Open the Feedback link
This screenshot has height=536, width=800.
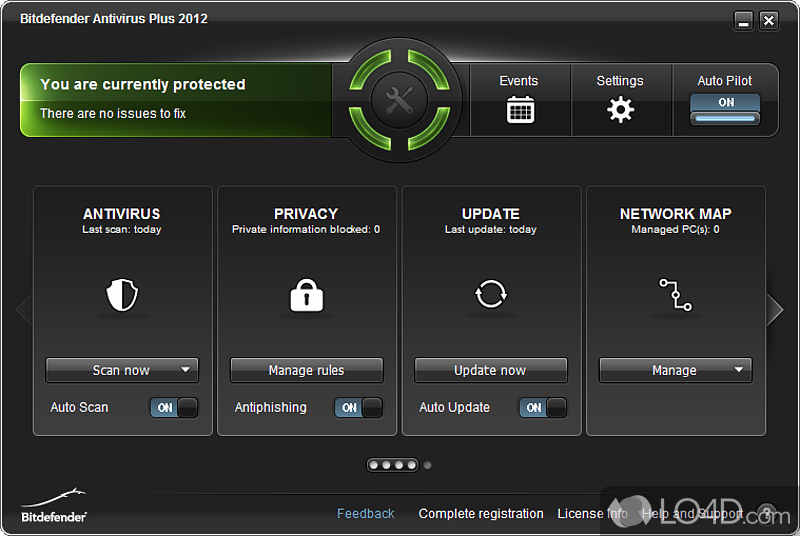pos(366,514)
